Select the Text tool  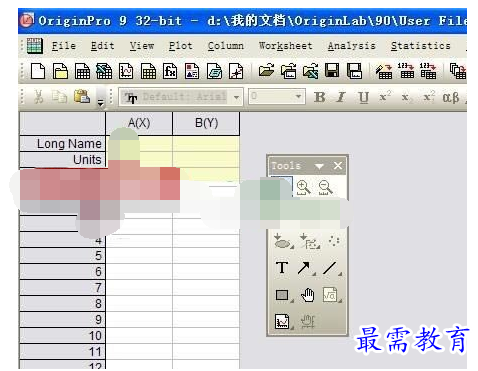(x=282, y=268)
